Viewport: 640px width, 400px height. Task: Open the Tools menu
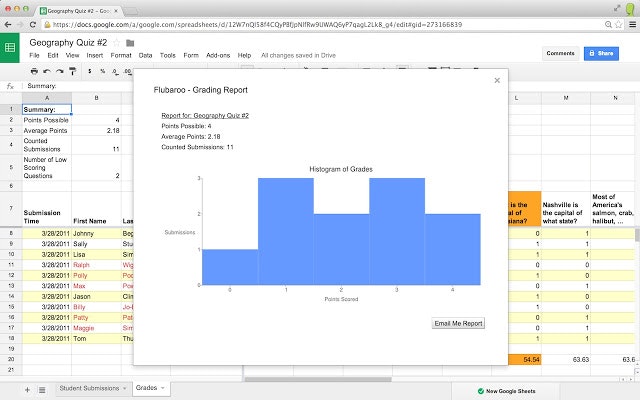tap(167, 55)
